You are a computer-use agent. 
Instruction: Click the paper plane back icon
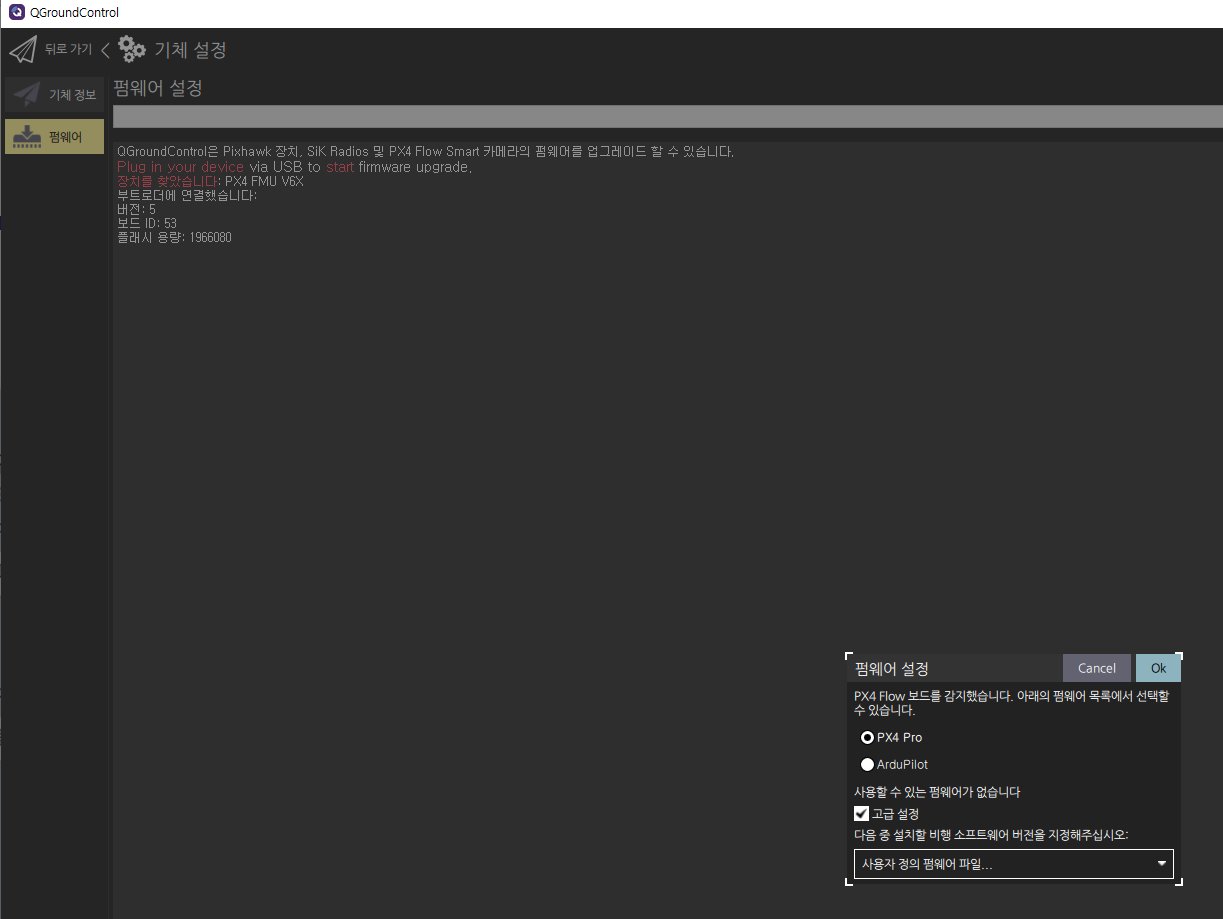pyautogui.click(x=22, y=49)
